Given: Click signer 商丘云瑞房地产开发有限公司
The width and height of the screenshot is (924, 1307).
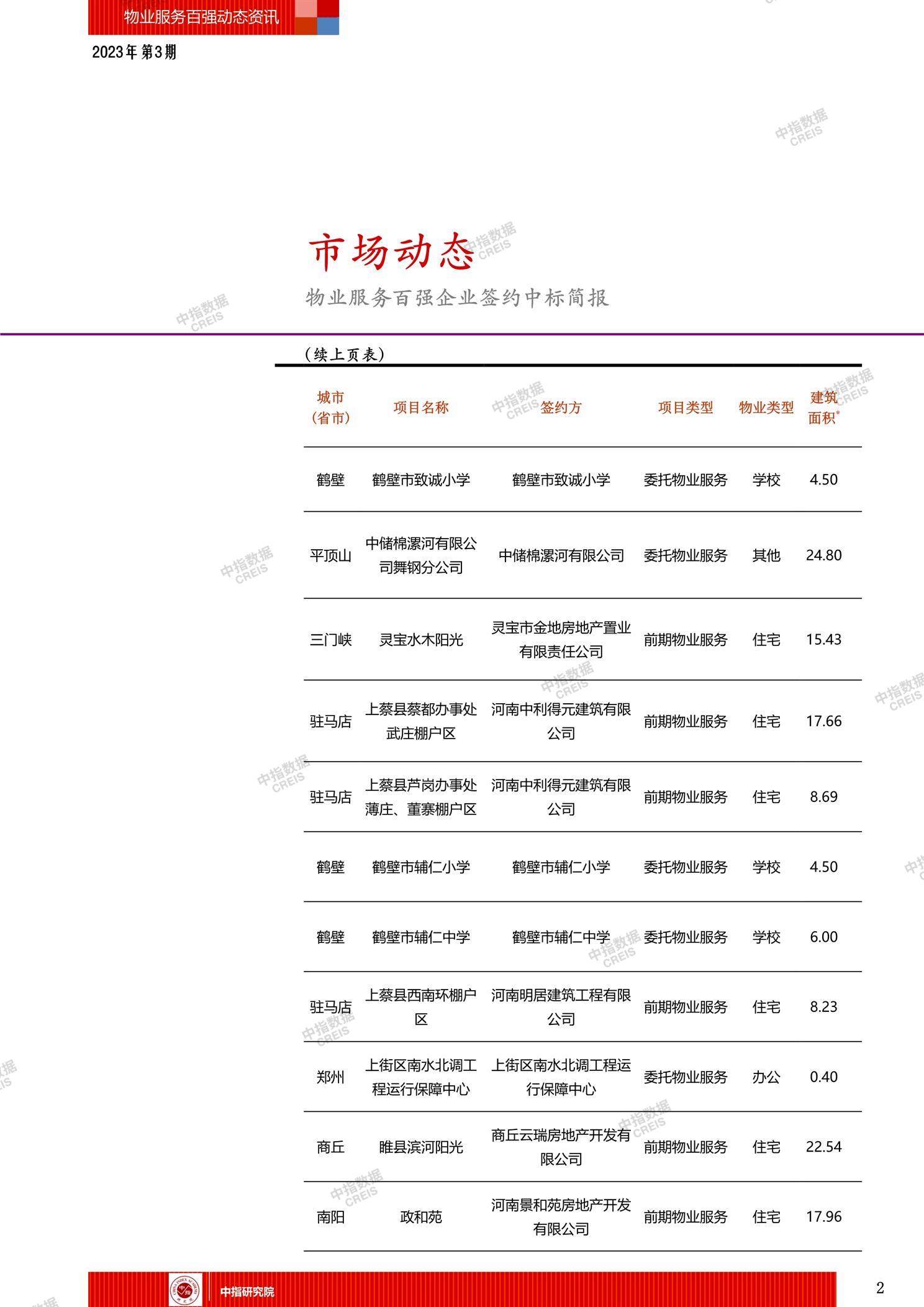Looking at the screenshot, I should [x=561, y=1147].
